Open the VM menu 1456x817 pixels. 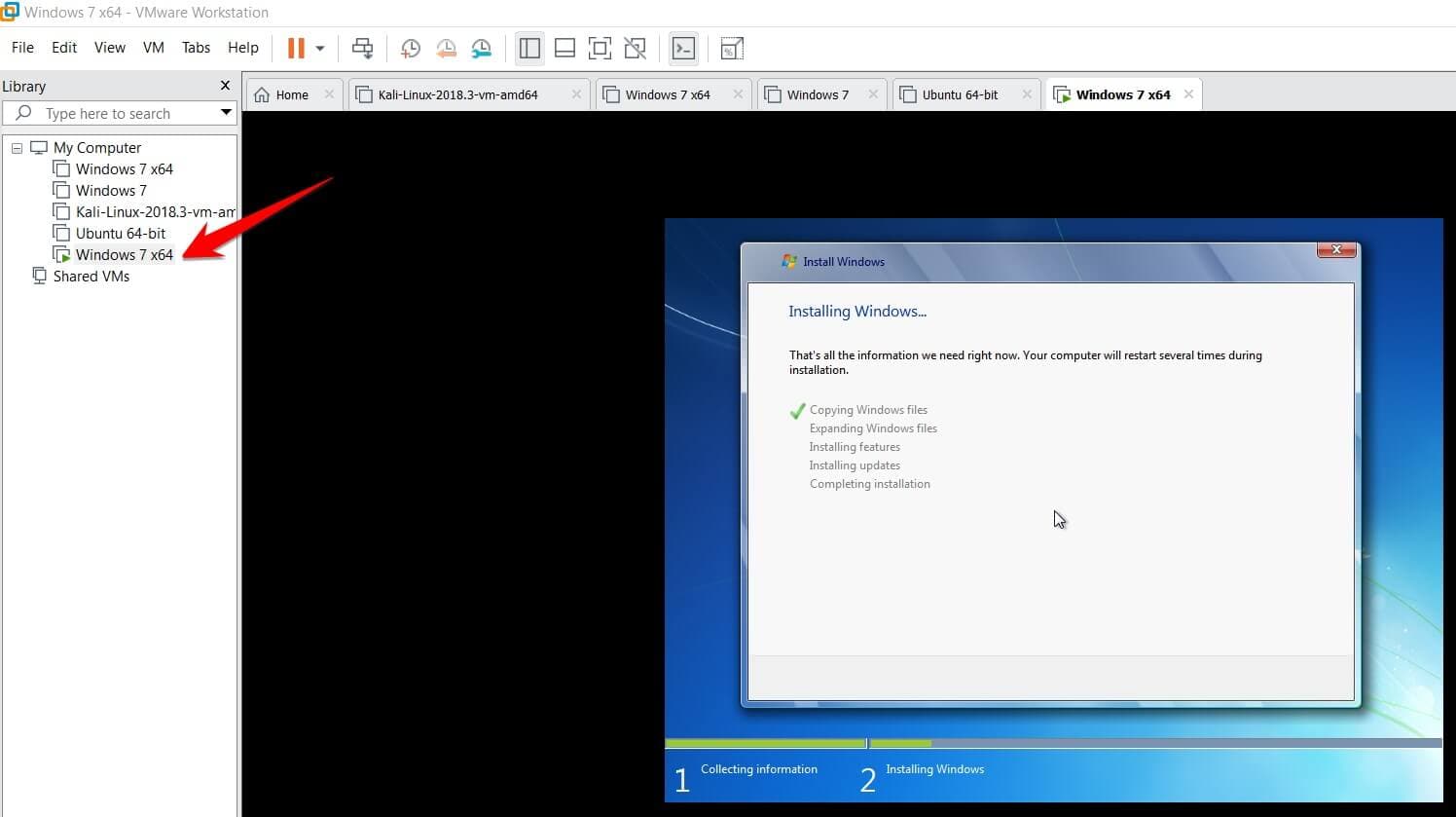click(x=154, y=48)
